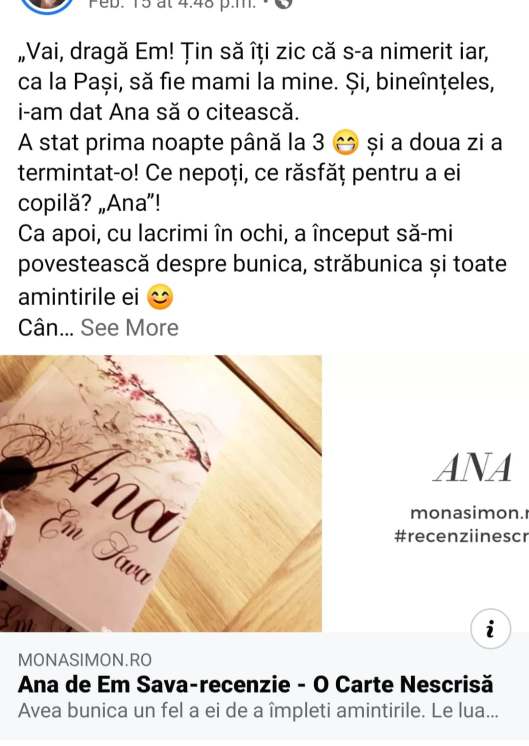Open Ana de Em Sava-recenzie article title
The image size is (529, 746).
tap(255, 685)
